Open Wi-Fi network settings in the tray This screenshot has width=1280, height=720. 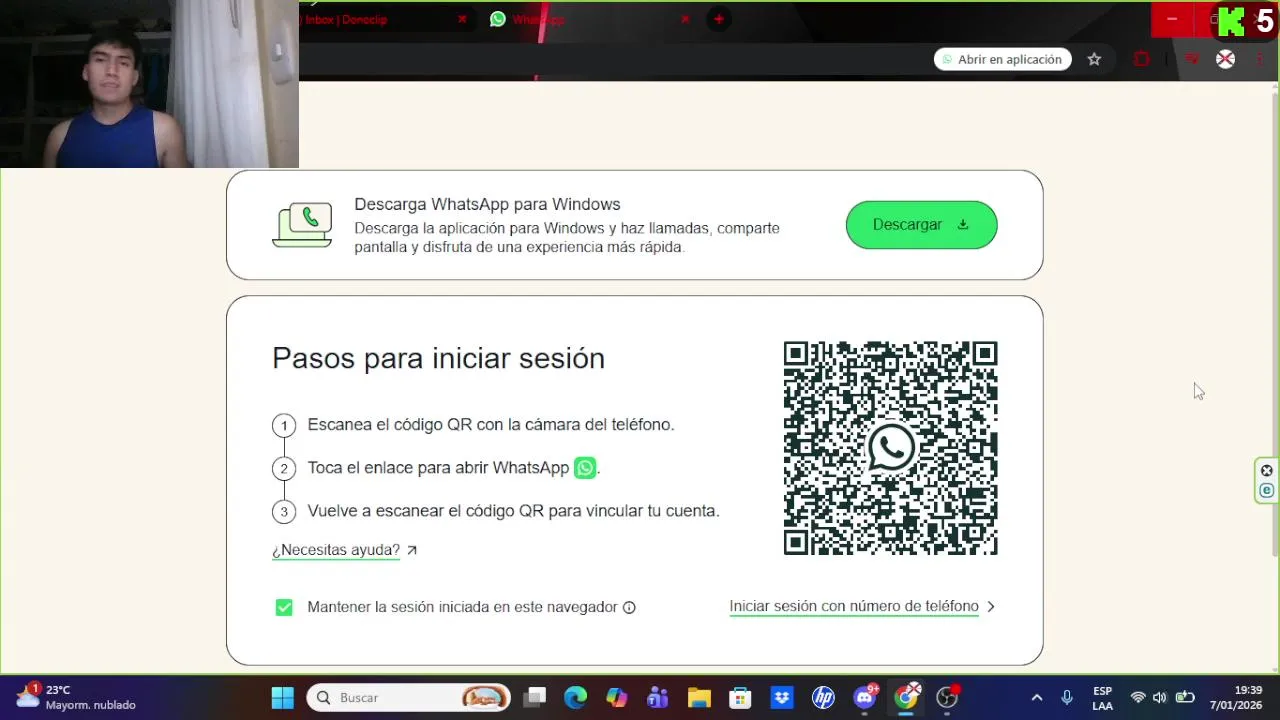(x=1138, y=697)
